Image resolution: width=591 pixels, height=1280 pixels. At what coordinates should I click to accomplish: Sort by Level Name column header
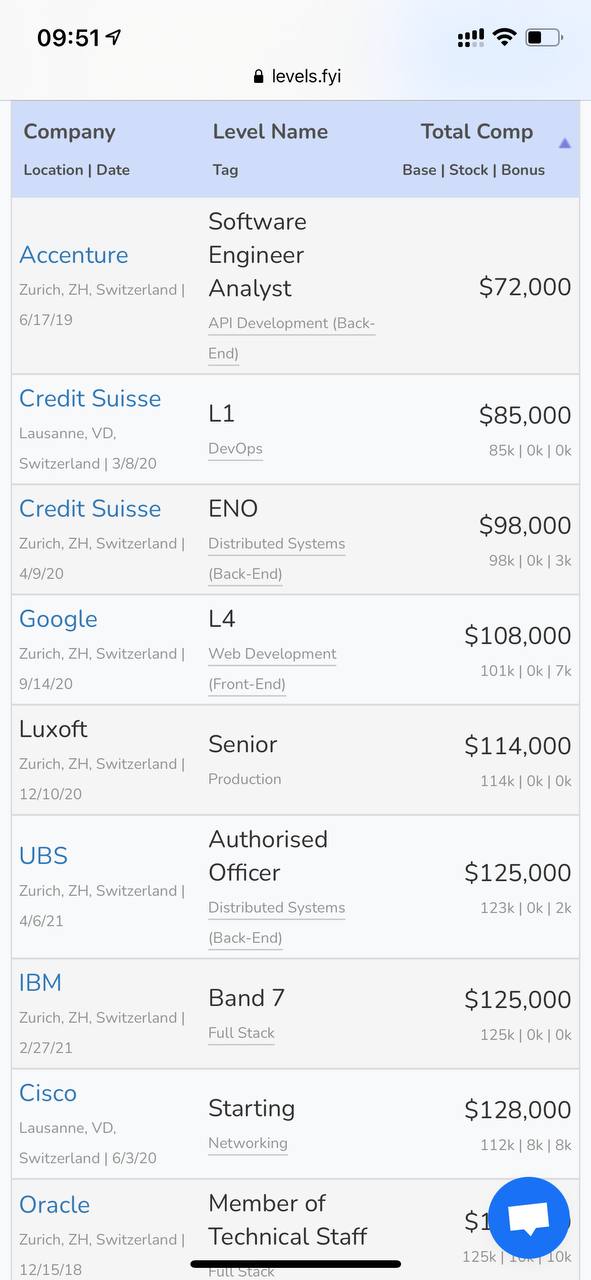270,132
